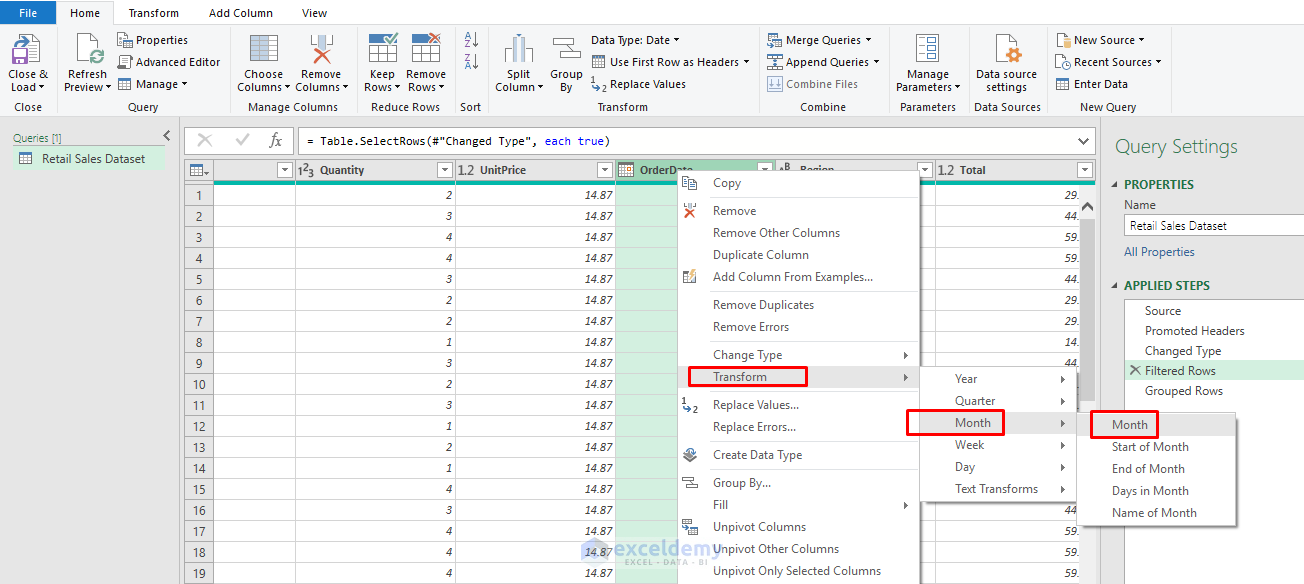Sort descending with the Z-A icon
This screenshot has width=1304, height=584.
click(x=472, y=62)
